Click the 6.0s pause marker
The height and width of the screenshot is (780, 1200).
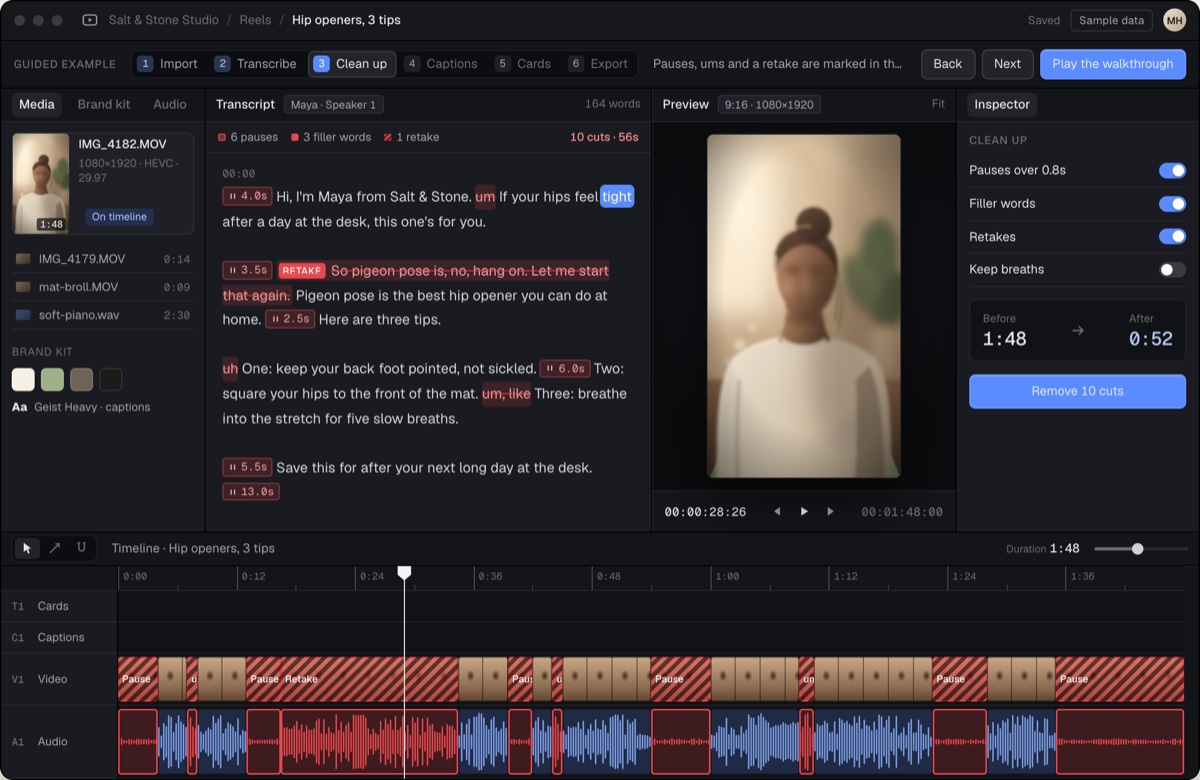point(565,369)
